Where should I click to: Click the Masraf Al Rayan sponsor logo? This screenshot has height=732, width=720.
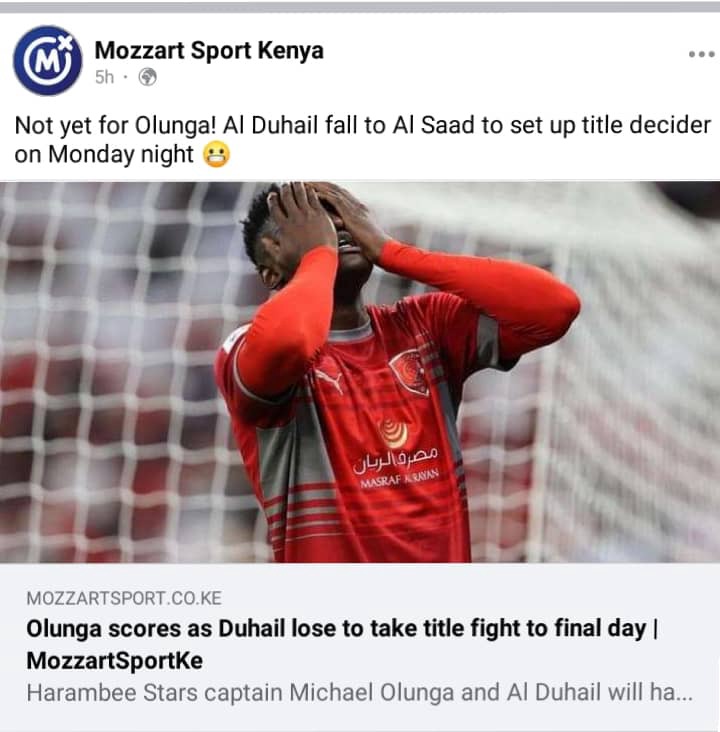395,455
